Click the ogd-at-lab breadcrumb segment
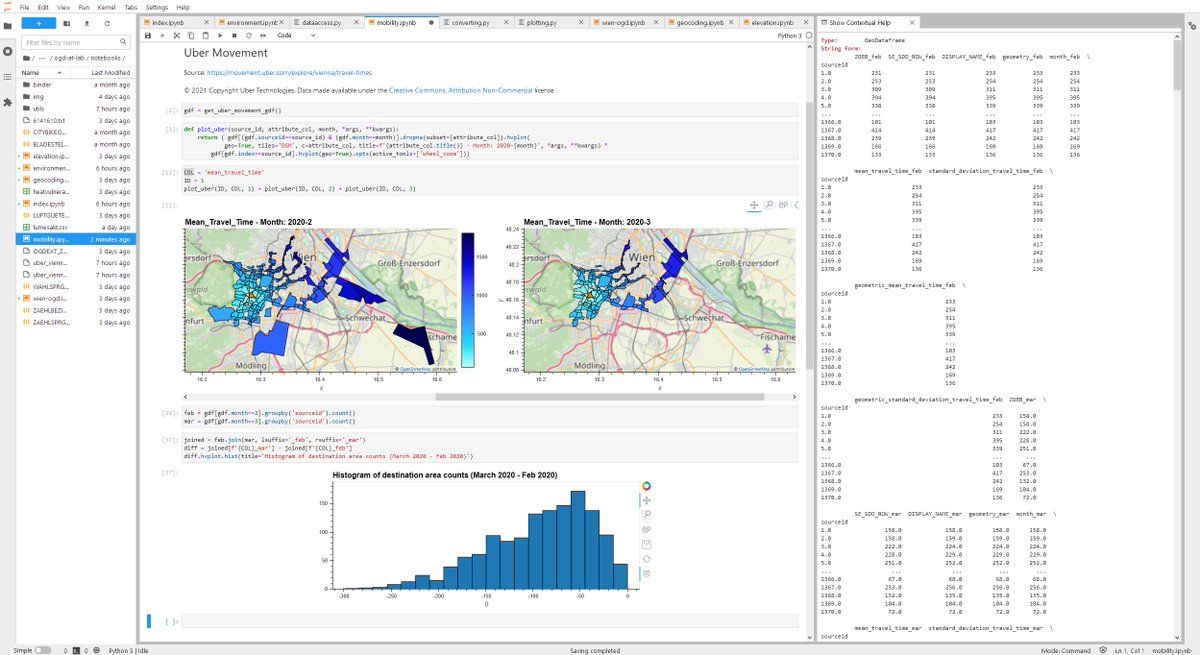The height and width of the screenshot is (655, 1200). pyautogui.click(x=69, y=58)
